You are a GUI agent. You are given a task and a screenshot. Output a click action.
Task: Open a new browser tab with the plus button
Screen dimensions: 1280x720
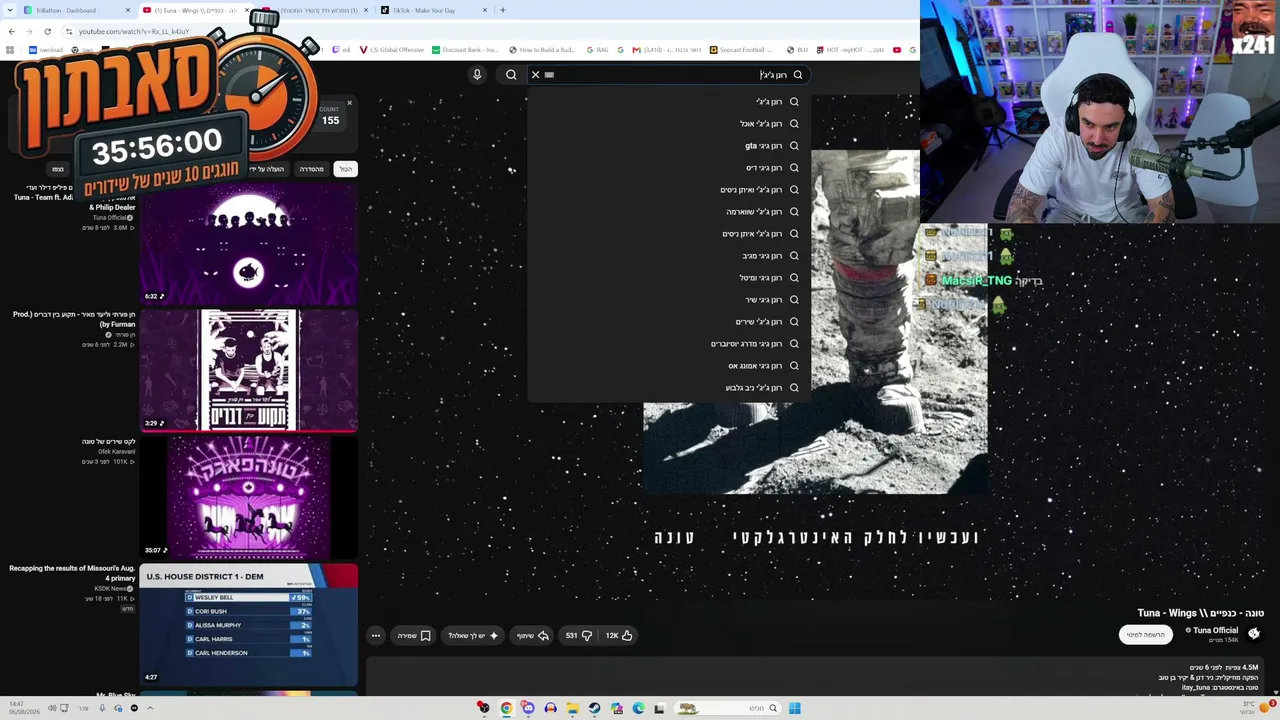click(503, 10)
